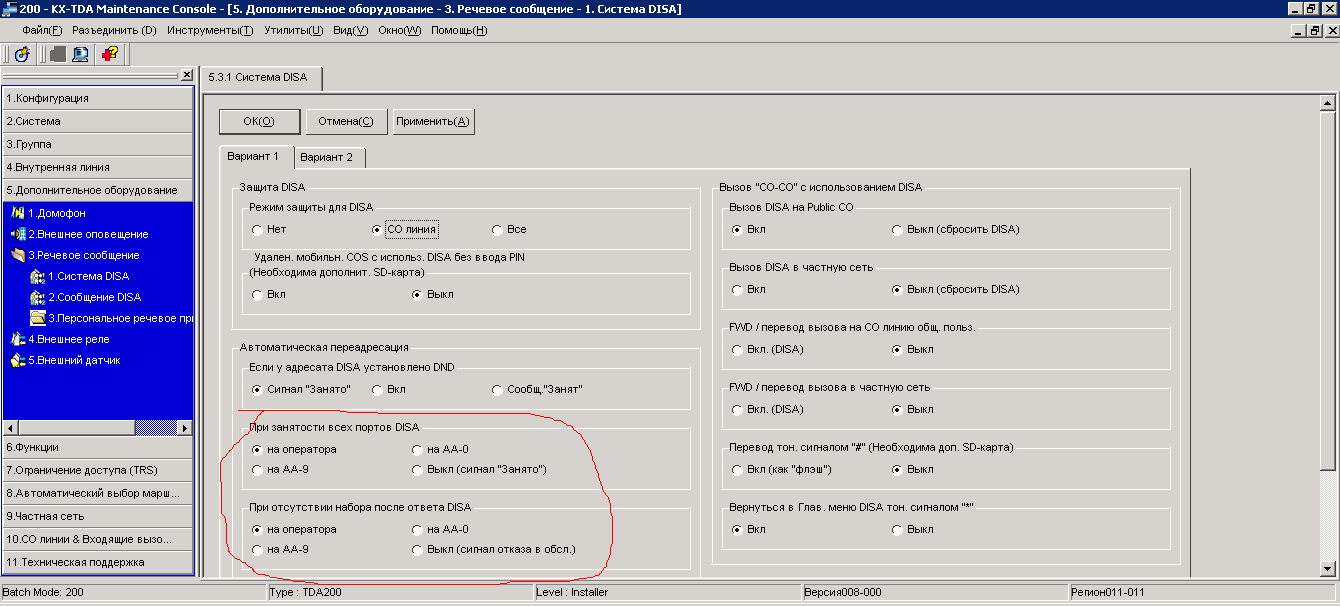Expand 10.СО линии & Входящие вызовы section
This screenshot has width=1340, height=606.
(97, 539)
